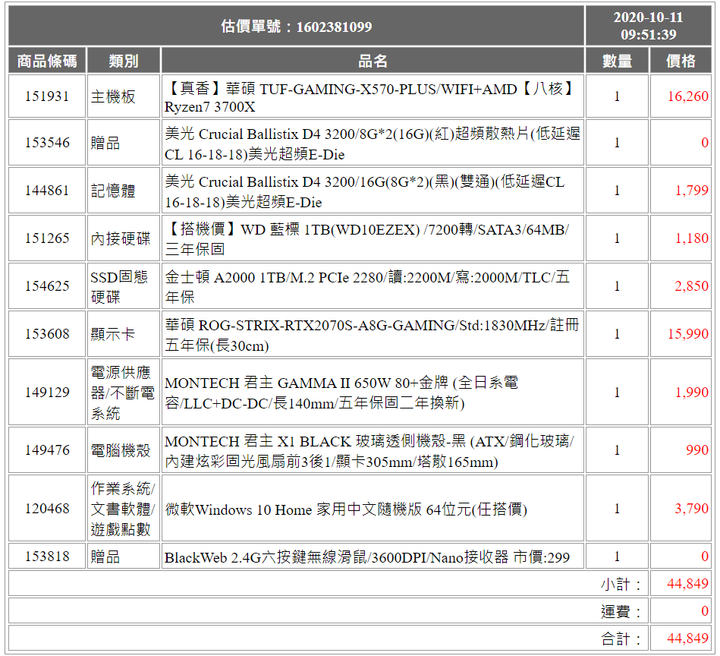This screenshot has width=720, height=656.
Task: Click the 作業系統/文書軟體/遊戲點數 category cell
Action: coord(124,508)
